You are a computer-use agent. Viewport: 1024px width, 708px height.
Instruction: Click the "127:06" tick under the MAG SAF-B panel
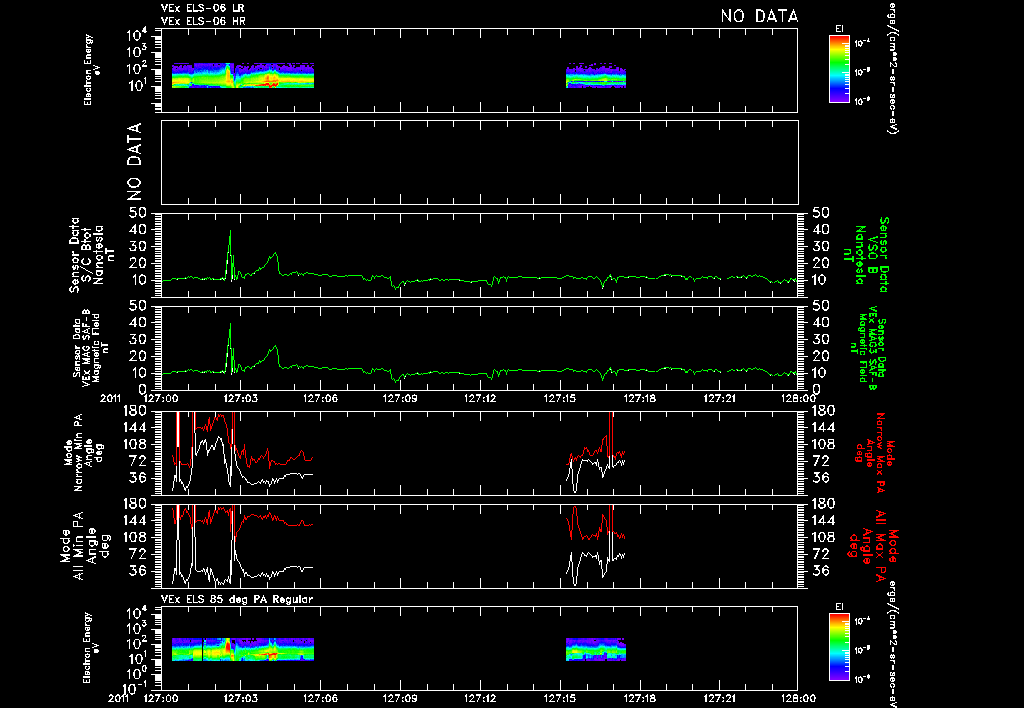tap(320, 398)
